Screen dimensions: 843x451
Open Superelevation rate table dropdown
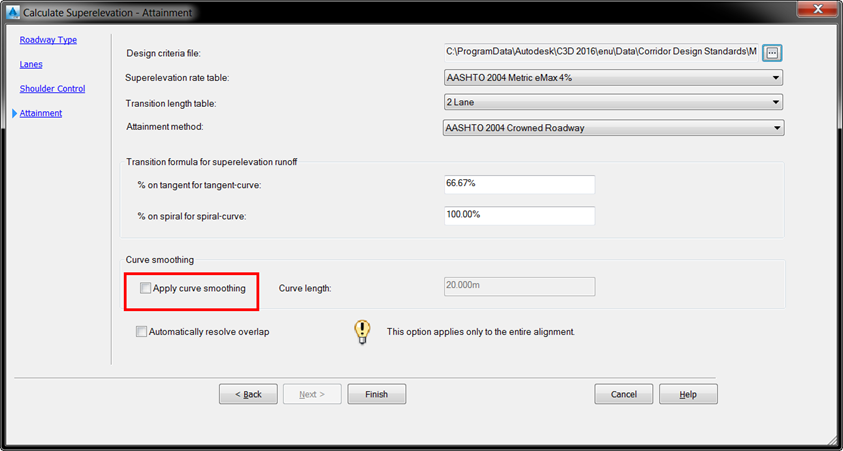613,77
